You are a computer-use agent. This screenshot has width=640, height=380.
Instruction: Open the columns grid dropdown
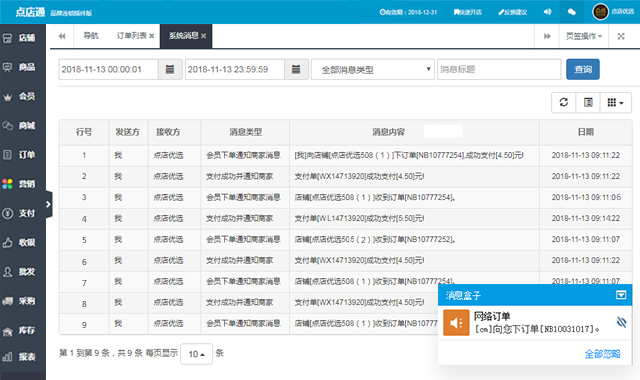616,102
